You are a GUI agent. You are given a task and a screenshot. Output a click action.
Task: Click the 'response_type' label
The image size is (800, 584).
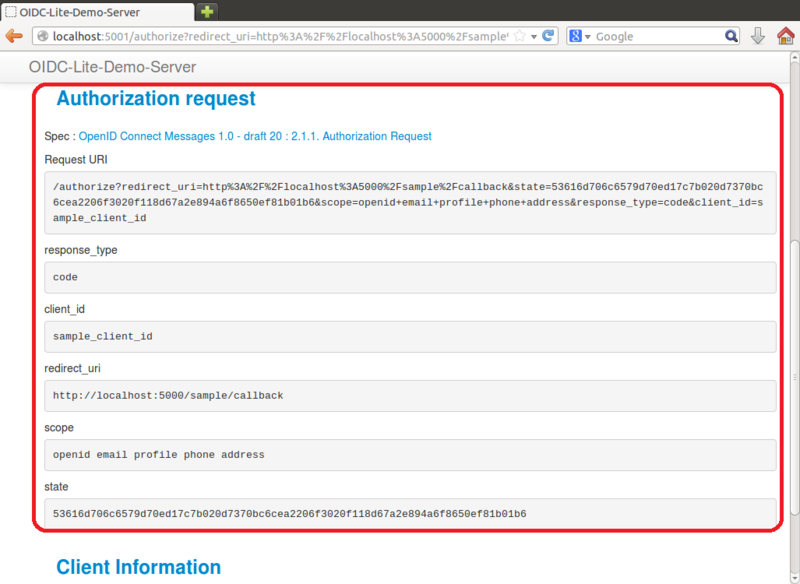pos(81,250)
